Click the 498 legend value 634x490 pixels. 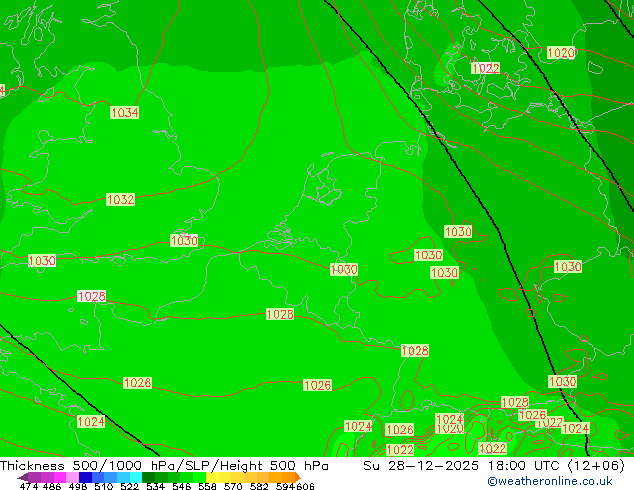(x=79, y=486)
